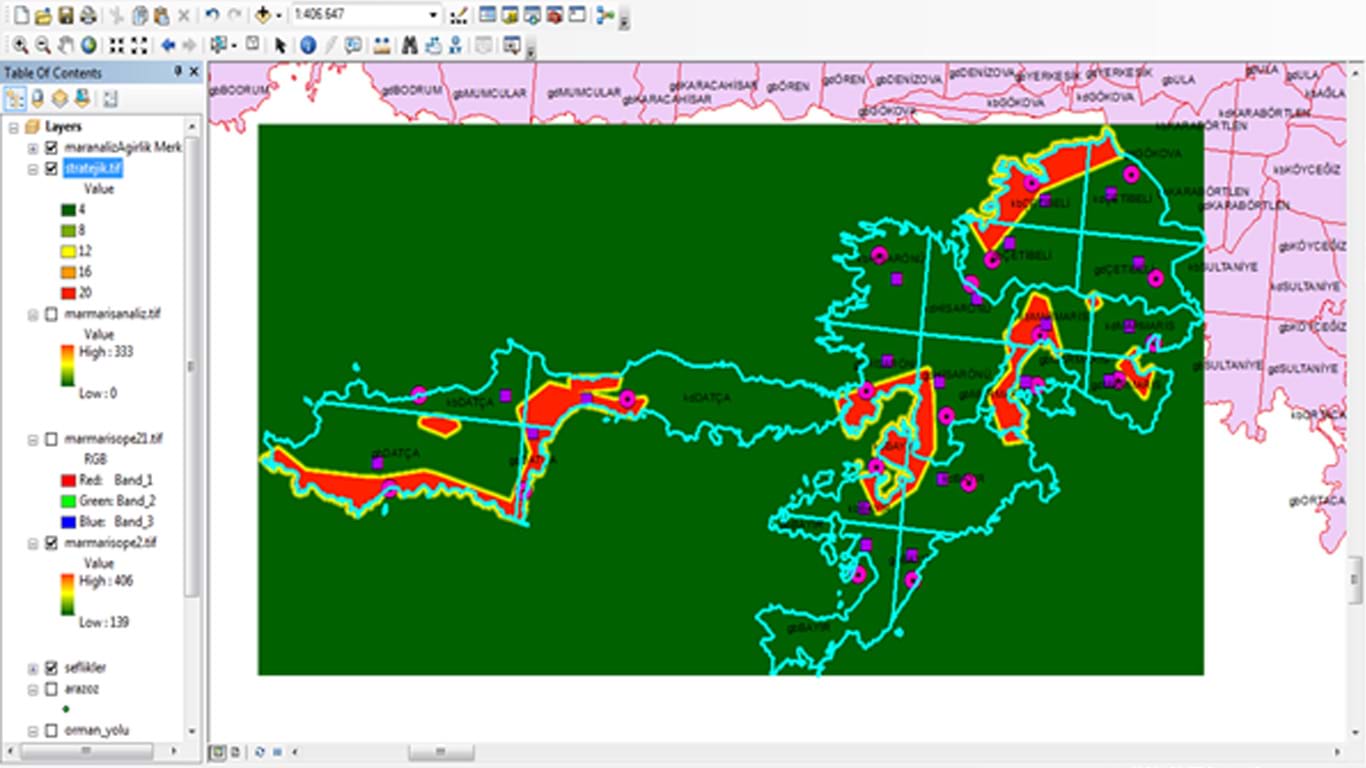Choose the Identify info tool
This screenshot has width=1366, height=768.
[x=307, y=45]
